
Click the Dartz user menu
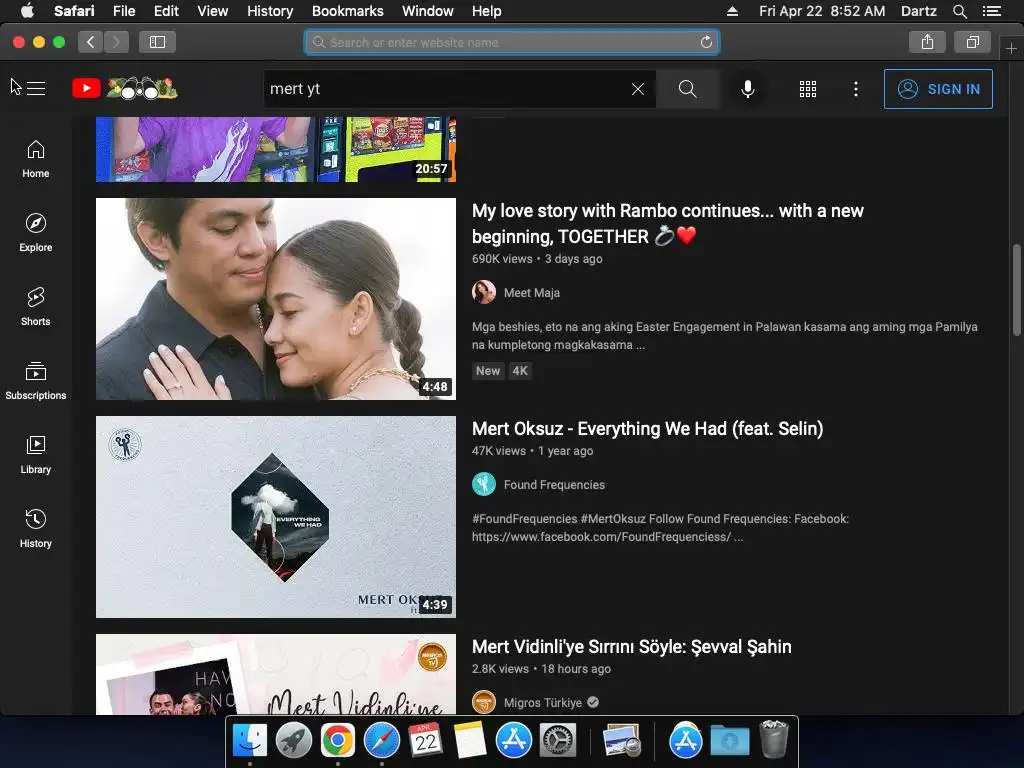[918, 11]
